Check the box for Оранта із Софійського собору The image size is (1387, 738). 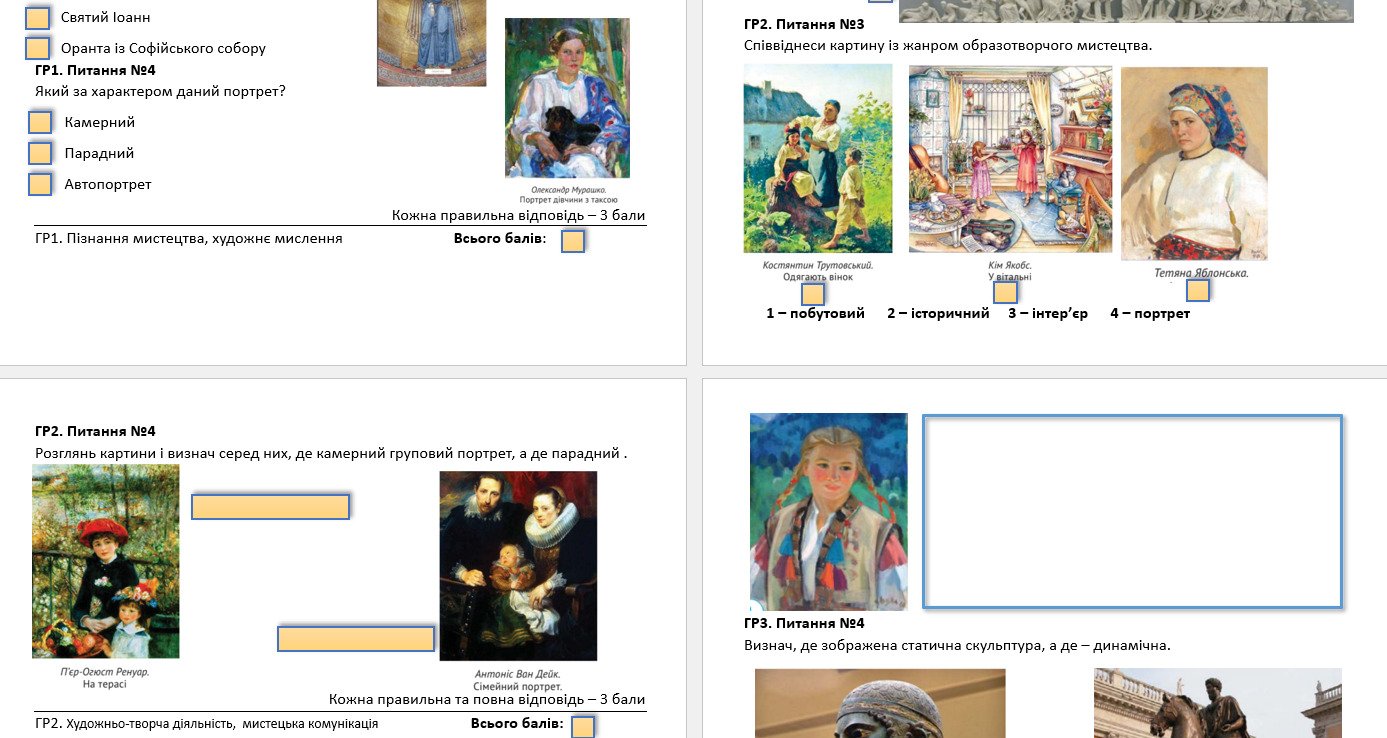click(38, 48)
